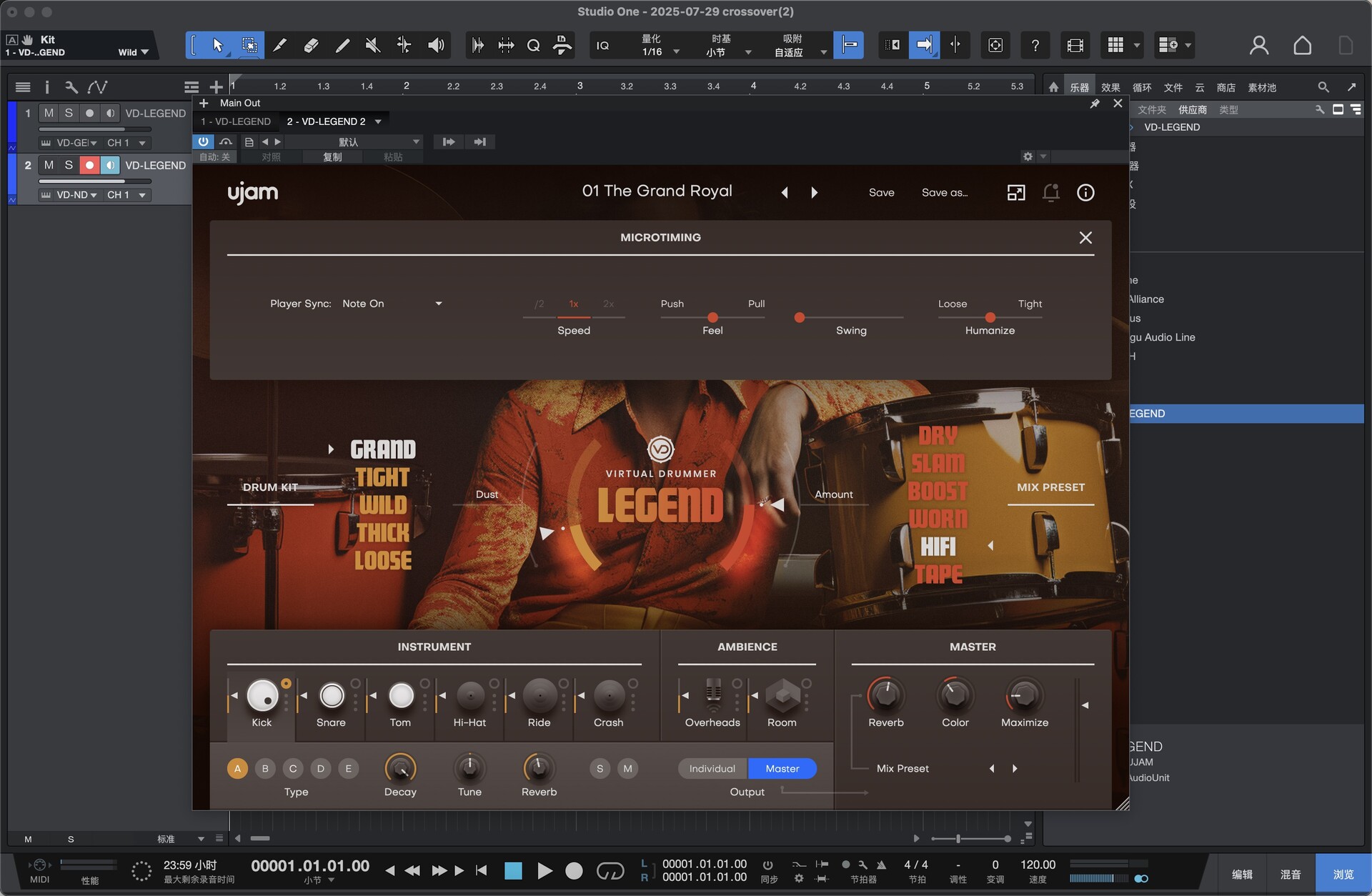This screenshot has width=1372, height=896.
Task: Open ujam notifications bell
Action: [x=1050, y=192]
